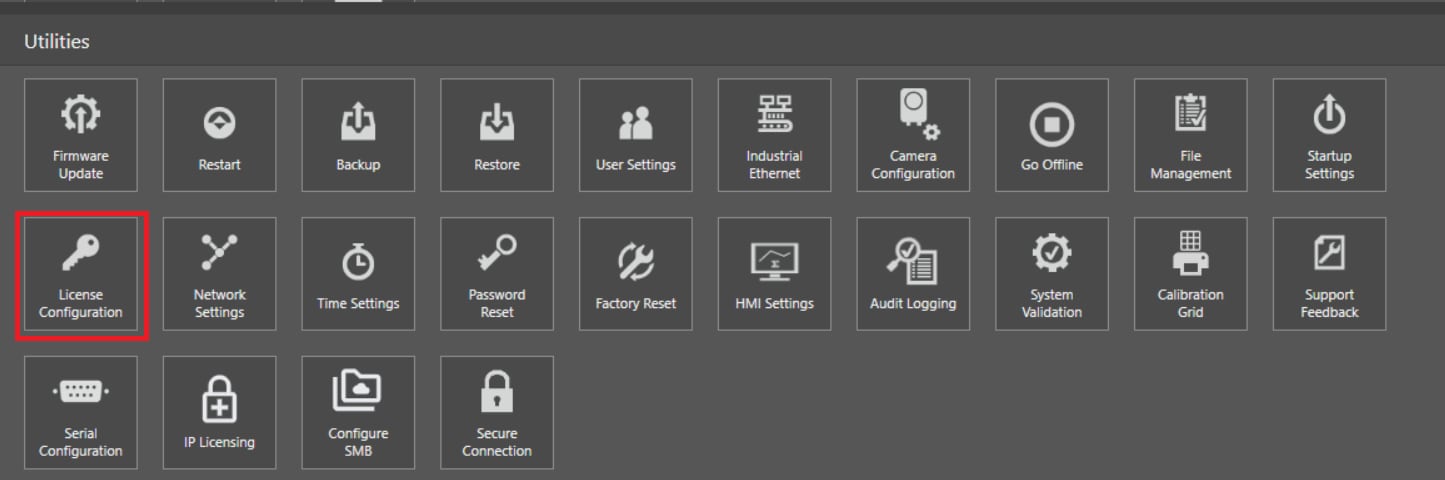This screenshot has width=1445, height=480.
Task: Open the Backup utility
Action: (x=358, y=135)
